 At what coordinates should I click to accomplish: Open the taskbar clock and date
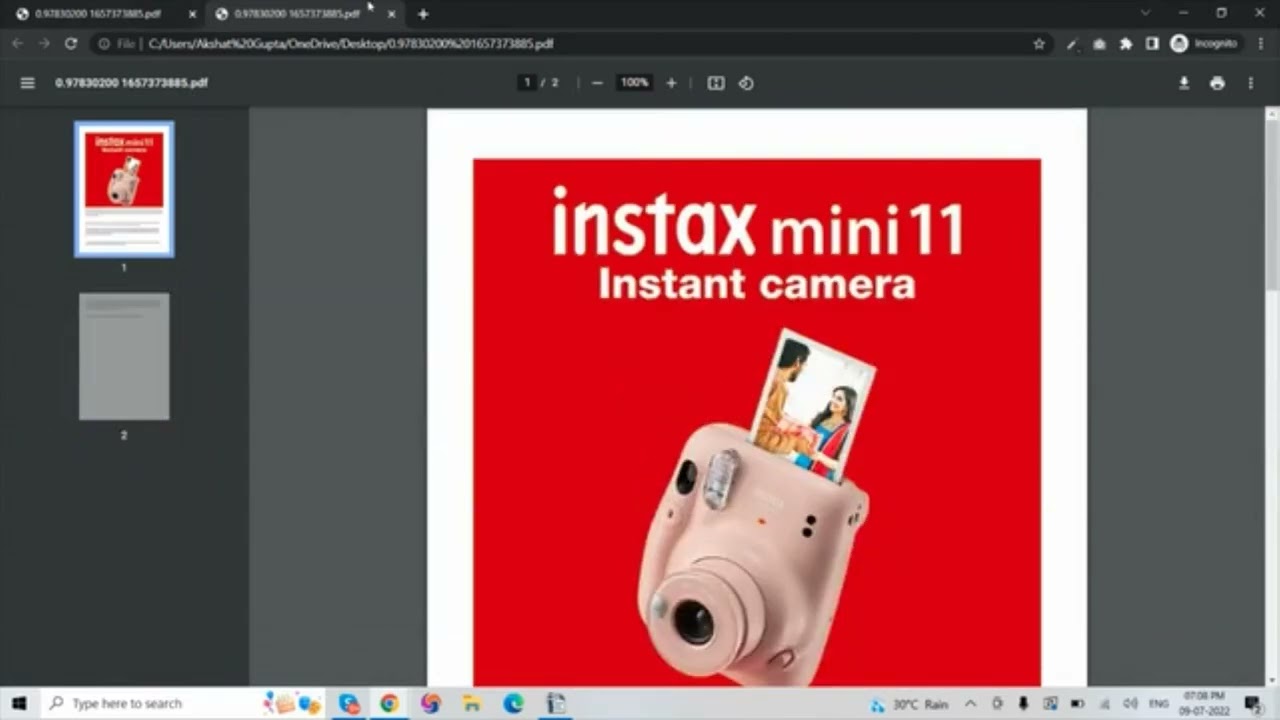coord(1203,703)
